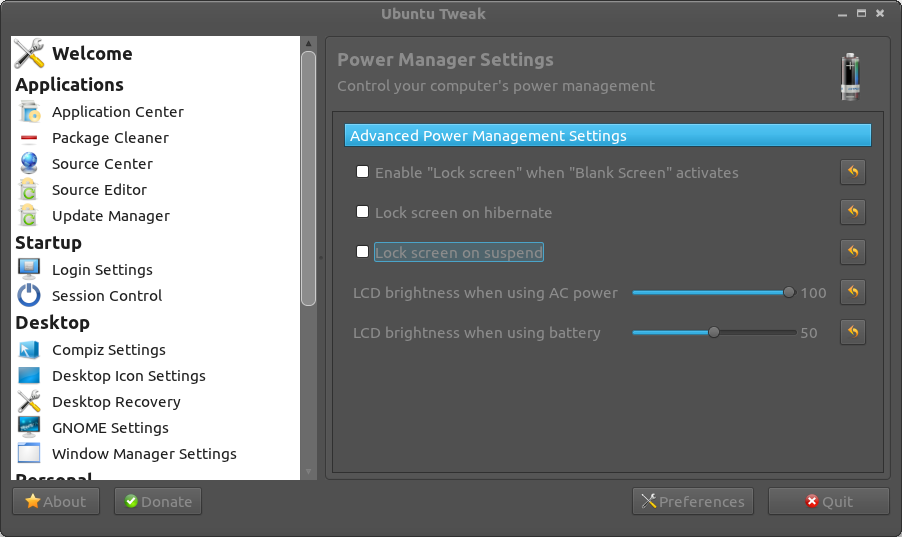Adjust the battery LCD brightness slider

tap(714, 332)
